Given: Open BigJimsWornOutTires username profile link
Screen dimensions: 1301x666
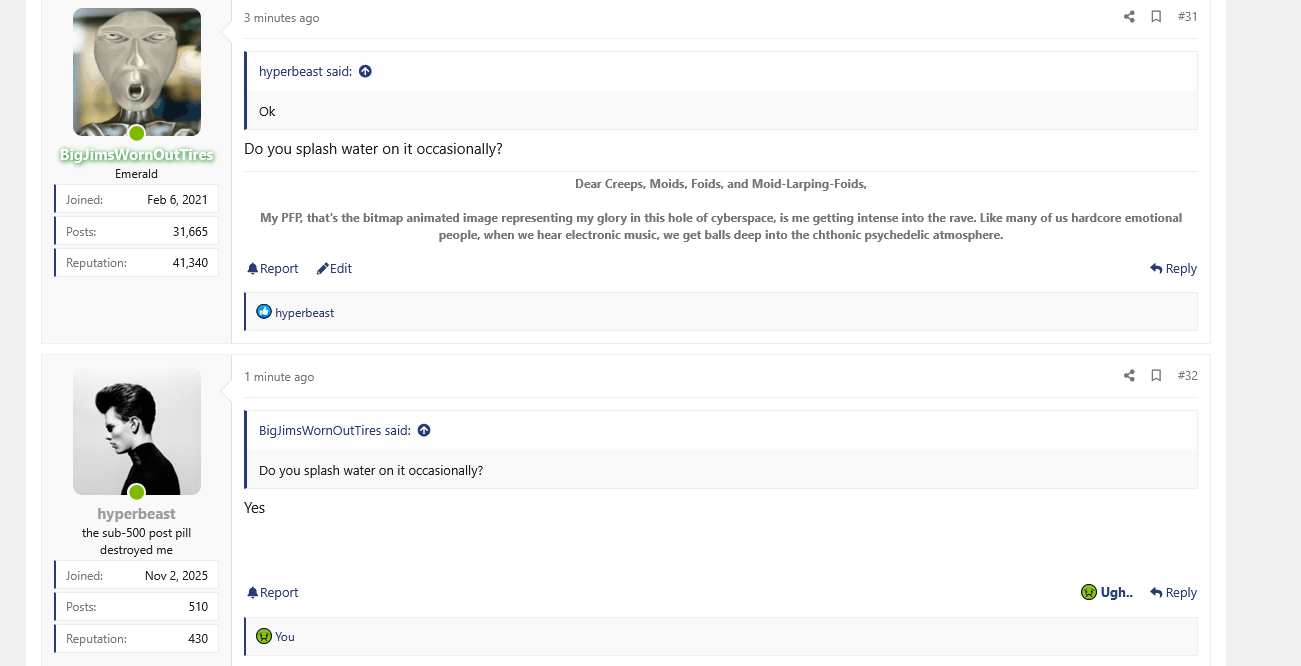Looking at the screenshot, I should coord(137,155).
